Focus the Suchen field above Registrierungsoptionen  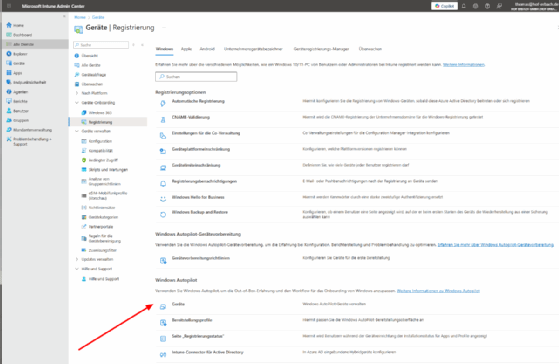point(196,77)
